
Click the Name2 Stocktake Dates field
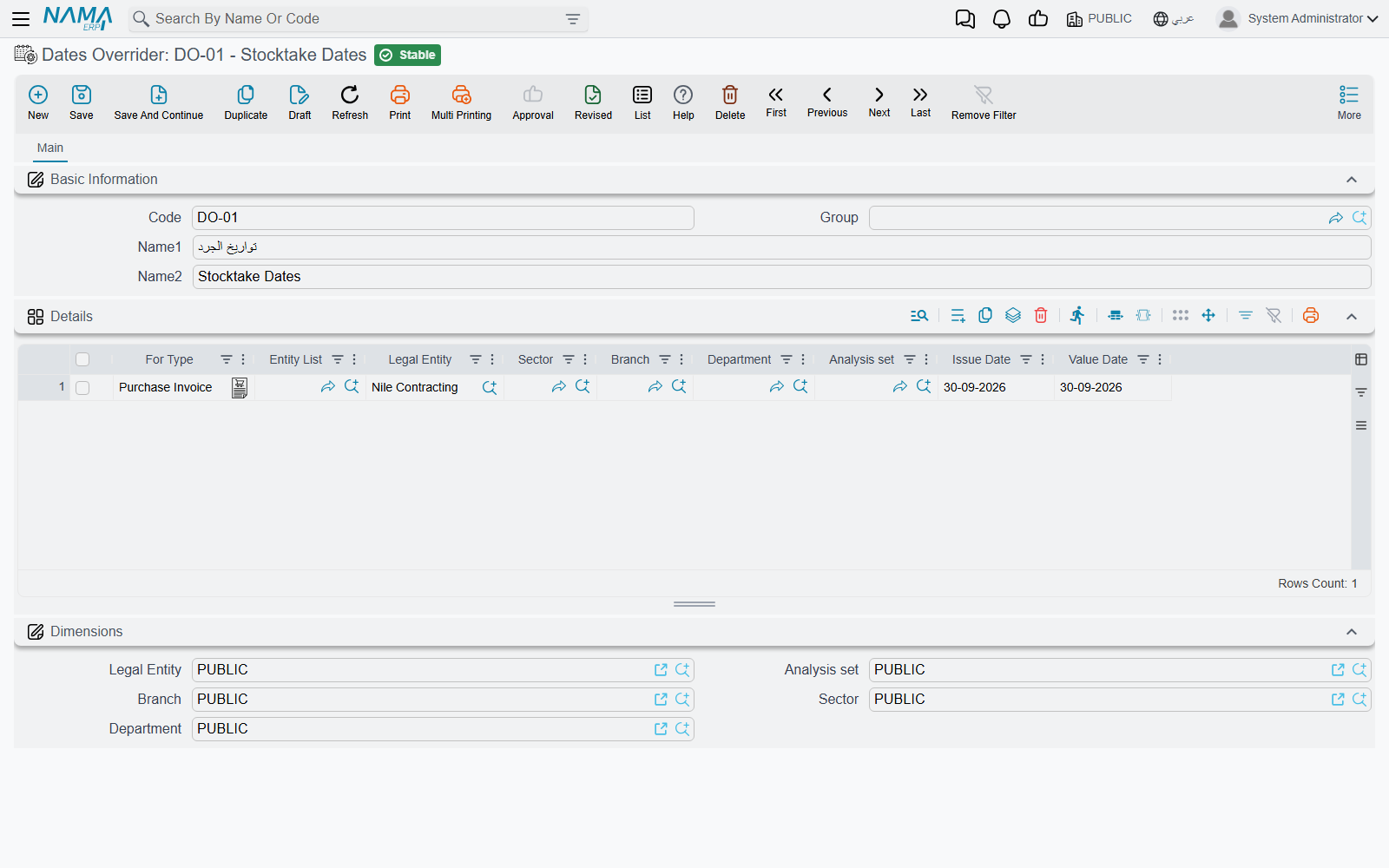781,277
